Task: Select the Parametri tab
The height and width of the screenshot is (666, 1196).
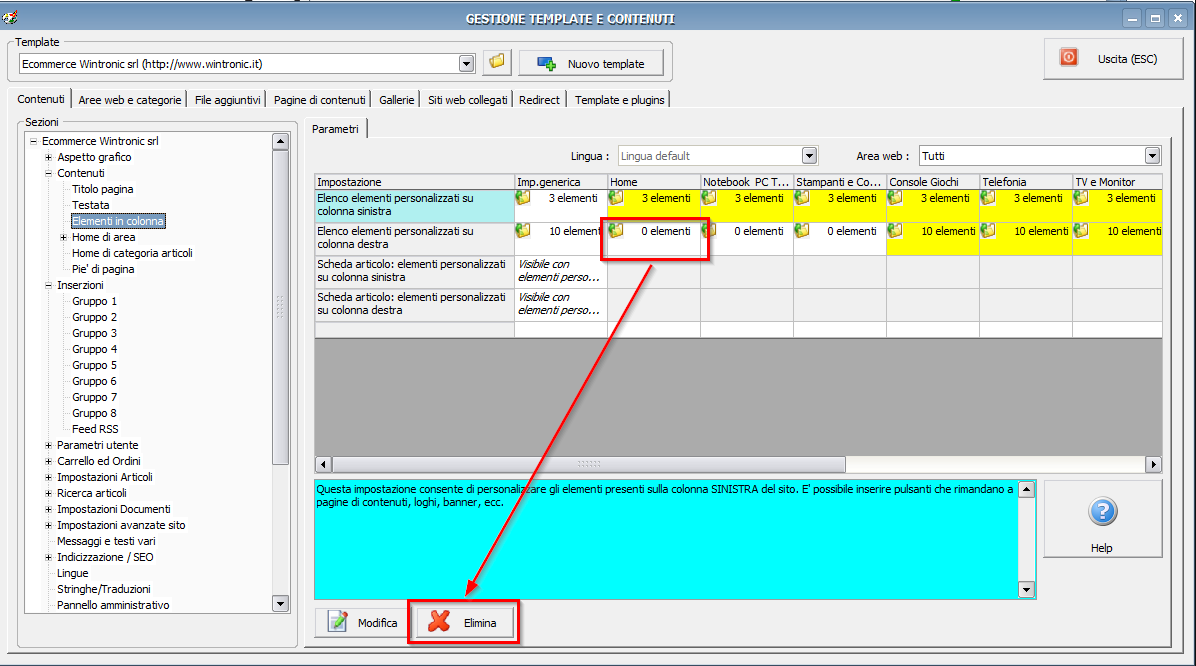Action: [336, 129]
